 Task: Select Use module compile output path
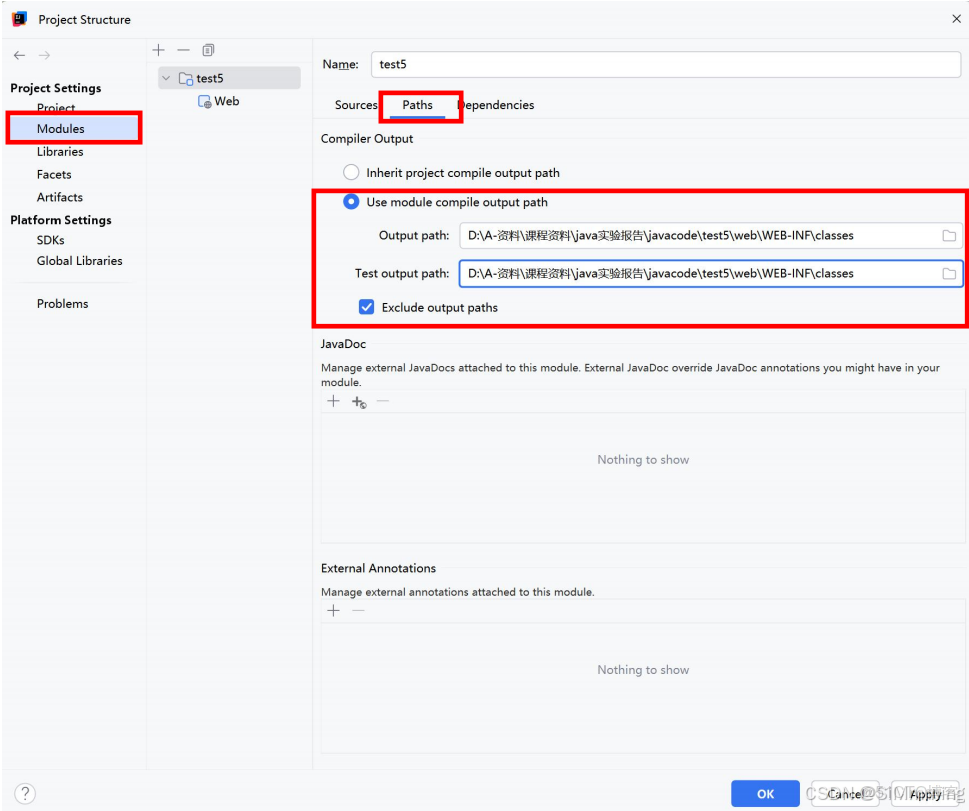point(351,201)
